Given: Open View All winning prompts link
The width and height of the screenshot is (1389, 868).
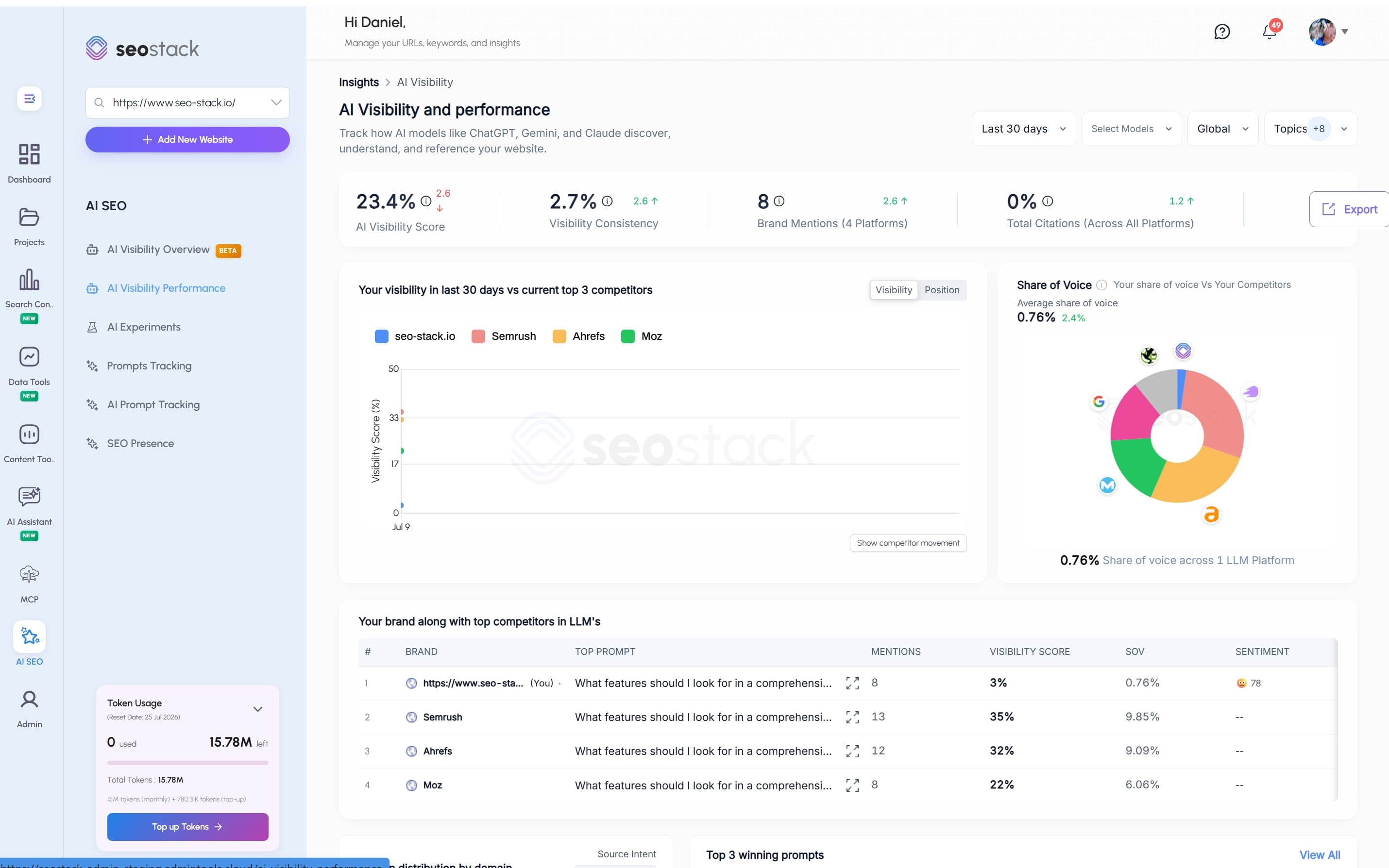Looking at the screenshot, I should (1320, 855).
